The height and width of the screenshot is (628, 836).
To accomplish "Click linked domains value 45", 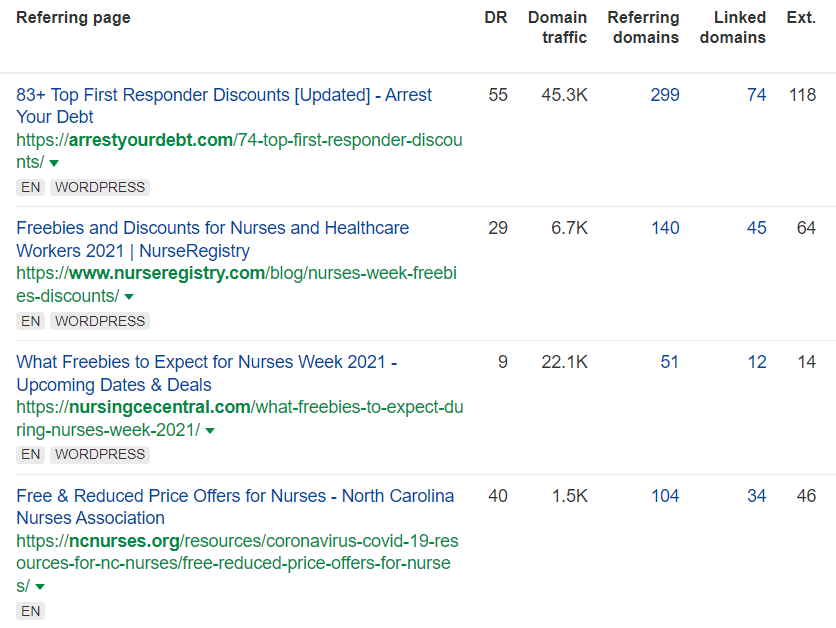I will pyautogui.click(x=756, y=228).
